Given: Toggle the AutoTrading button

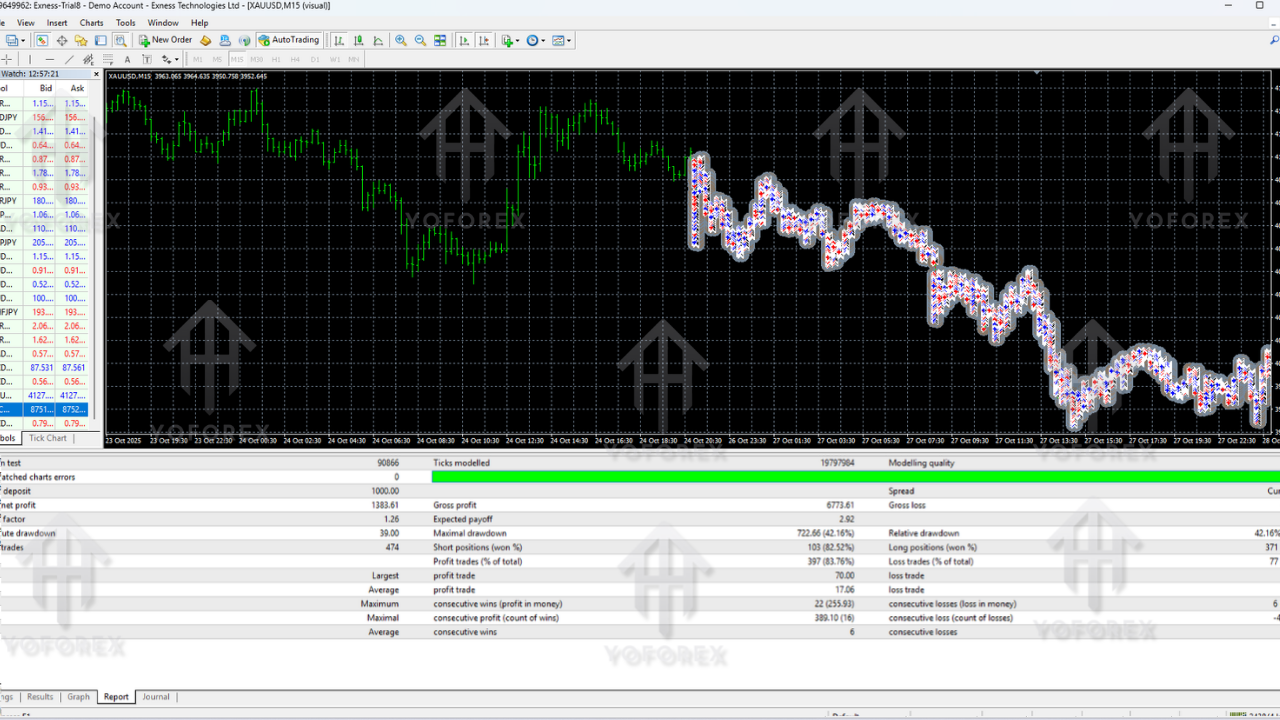Looking at the screenshot, I should point(288,40).
